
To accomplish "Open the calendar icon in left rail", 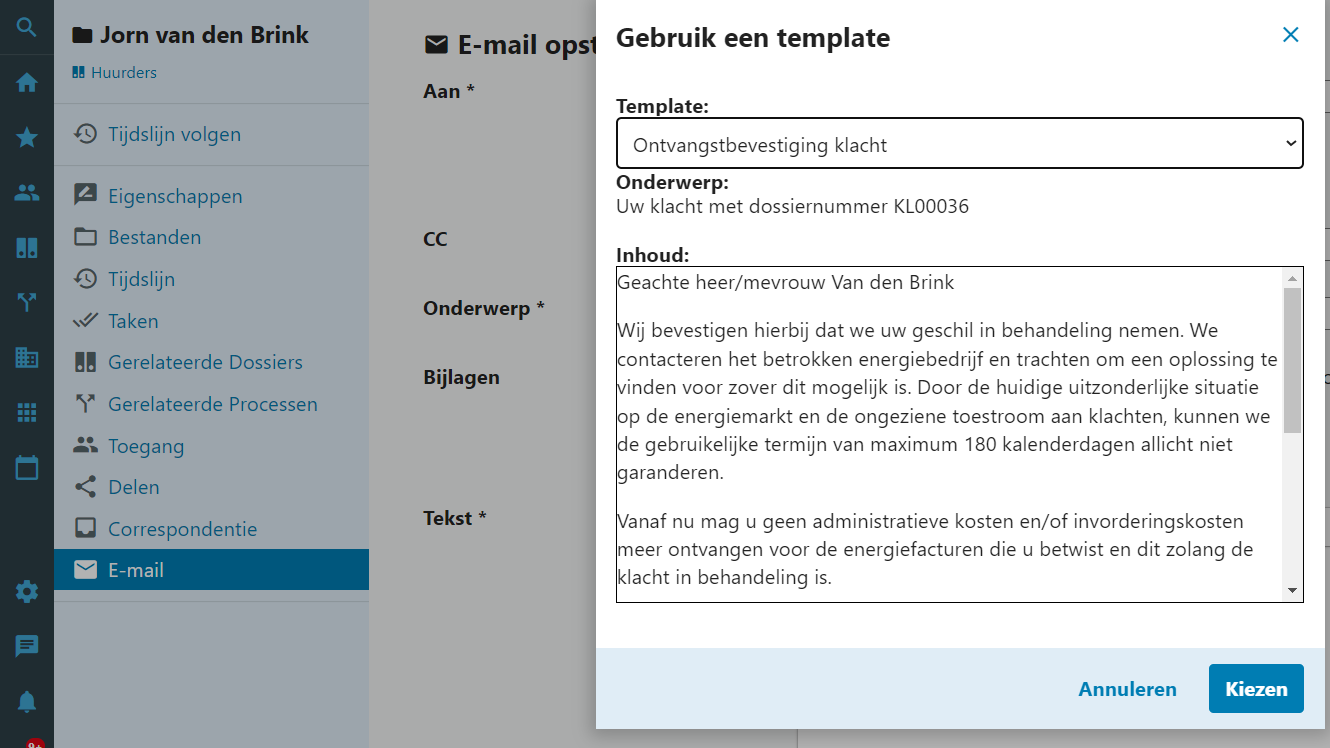I will (x=27, y=467).
